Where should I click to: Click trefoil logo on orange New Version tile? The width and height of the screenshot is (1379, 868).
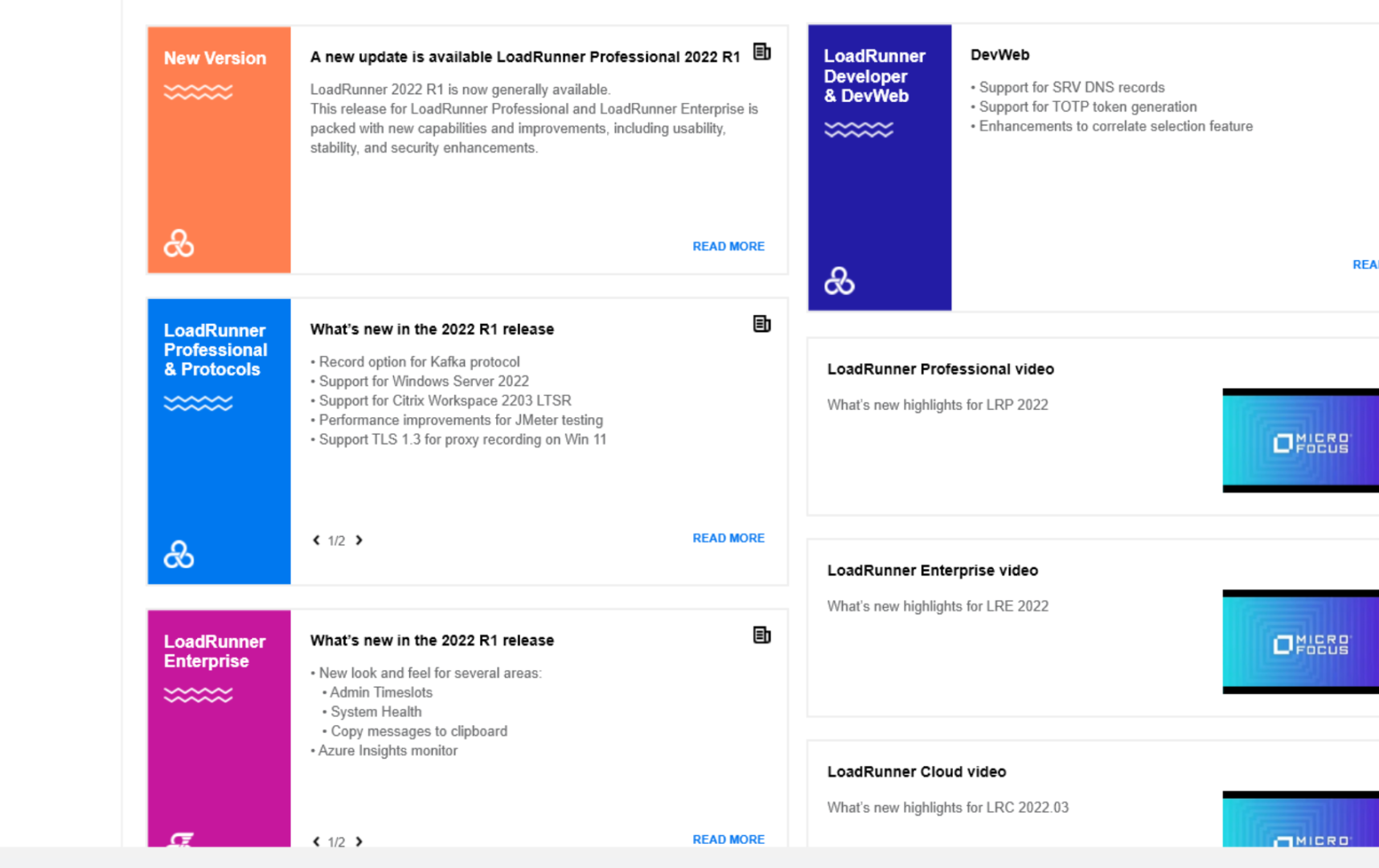click(179, 243)
